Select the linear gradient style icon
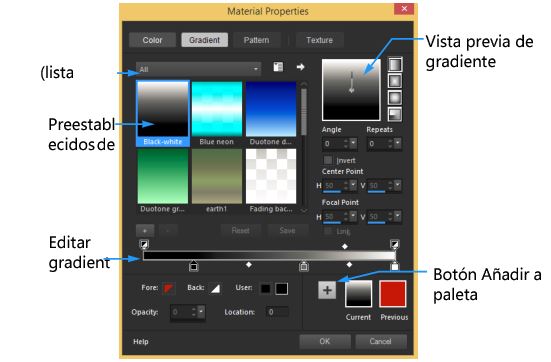This screenshot has width=551, height=362. click(x=395, y=64)
